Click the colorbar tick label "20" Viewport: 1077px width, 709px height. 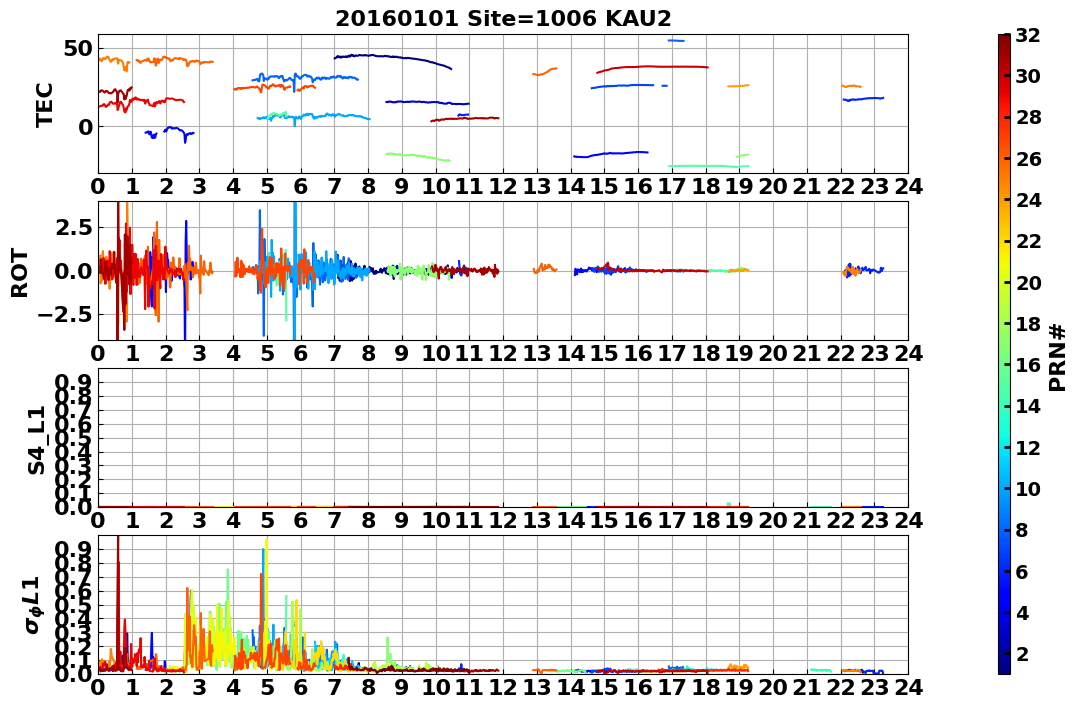tap(1028, 282)
